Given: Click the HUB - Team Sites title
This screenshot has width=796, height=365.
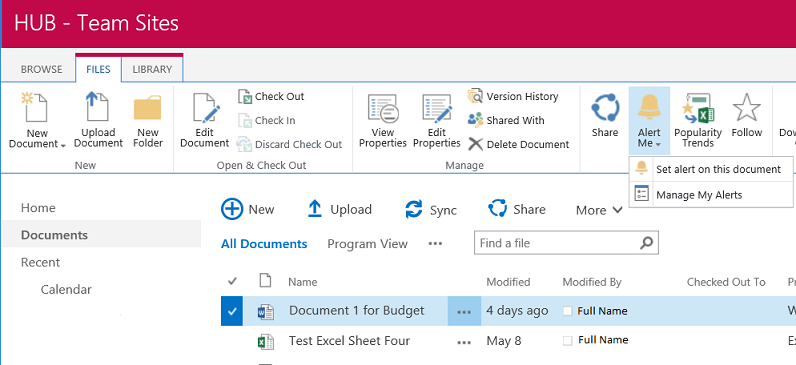Looking at the screenshot, I should point(96,23).
